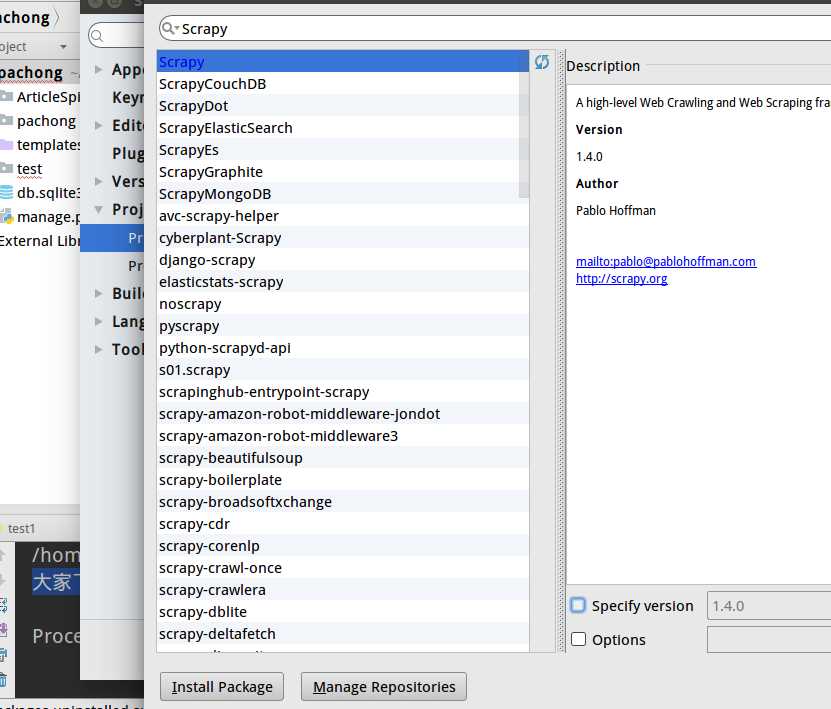Click the package list scrollbar
The width and height of the screenshot is (831, 709).
pos(524,125)
